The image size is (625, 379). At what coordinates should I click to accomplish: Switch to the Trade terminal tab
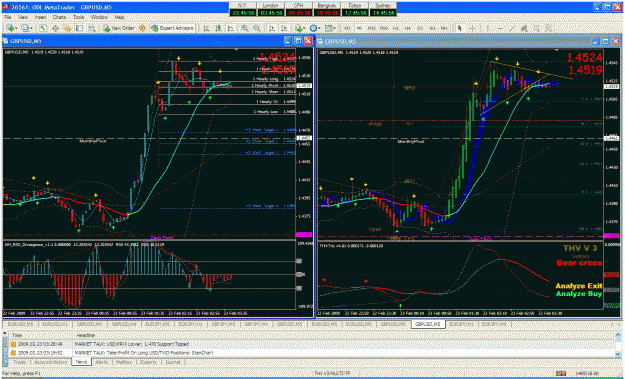[20, 362]
